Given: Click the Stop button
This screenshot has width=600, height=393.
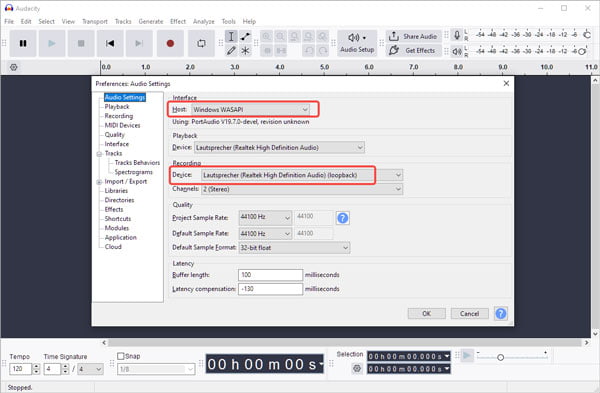Looking at the screenshot, I should [81, 44].
